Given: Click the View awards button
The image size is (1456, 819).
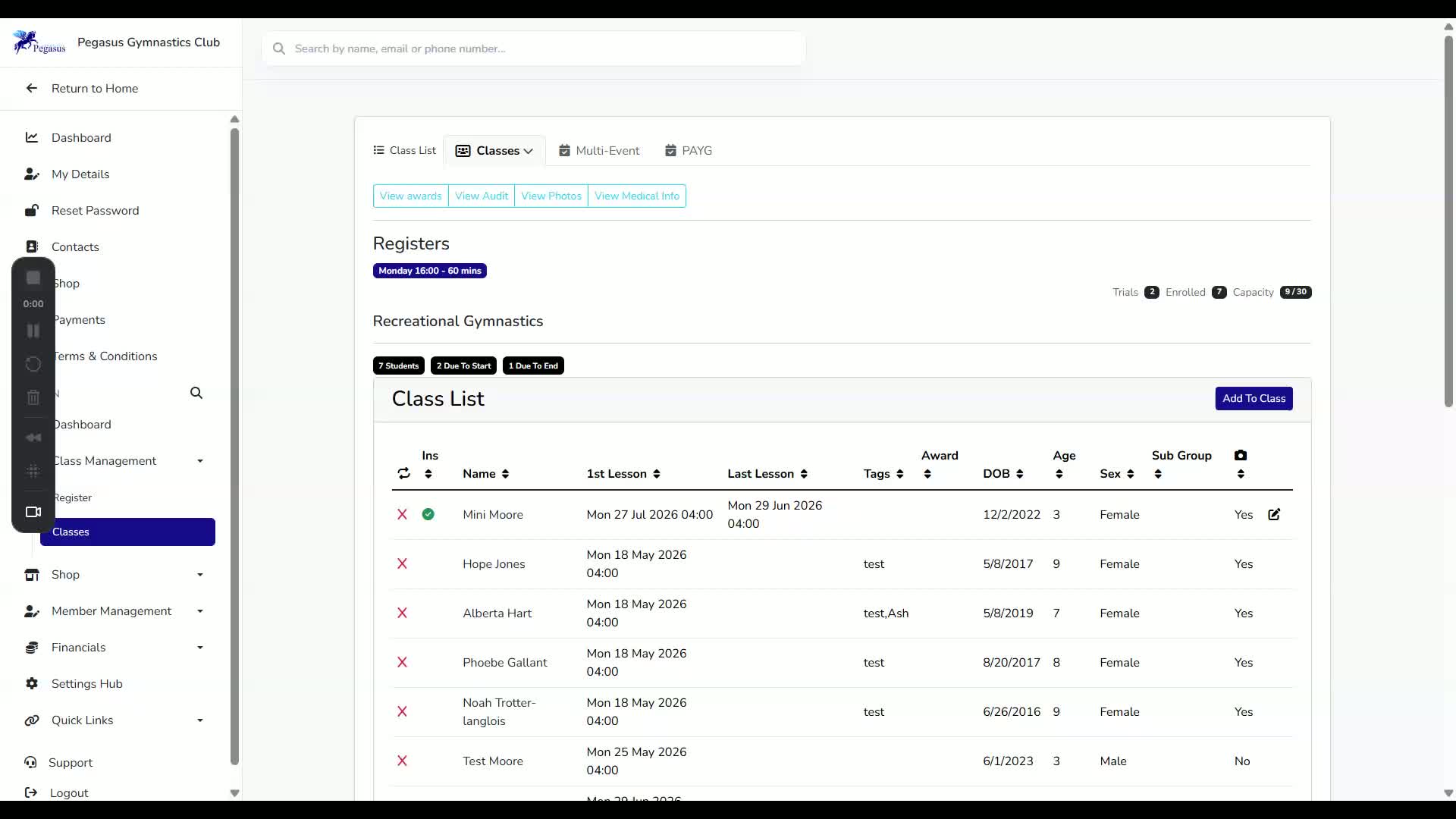Looking at the screenshot, I should click(410, 196).
